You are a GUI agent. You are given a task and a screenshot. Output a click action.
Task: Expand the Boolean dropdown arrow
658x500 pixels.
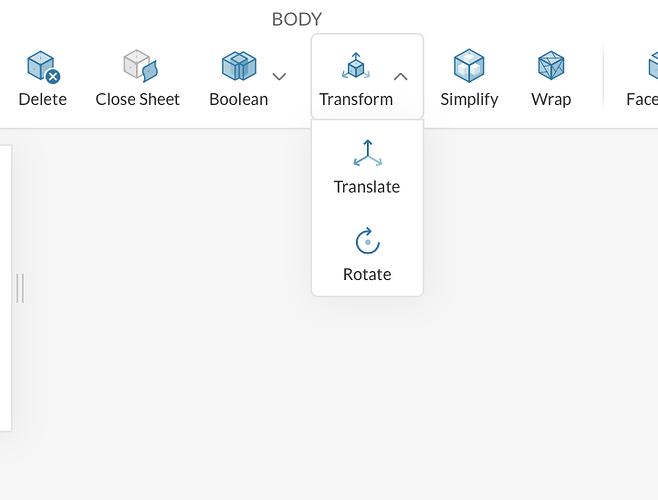pos(280,77)
